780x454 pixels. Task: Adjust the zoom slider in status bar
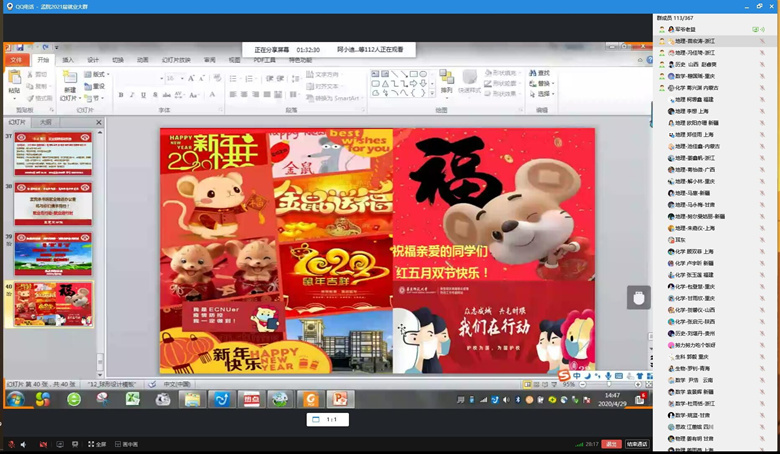pyautogui.click(x=609, y=384)
